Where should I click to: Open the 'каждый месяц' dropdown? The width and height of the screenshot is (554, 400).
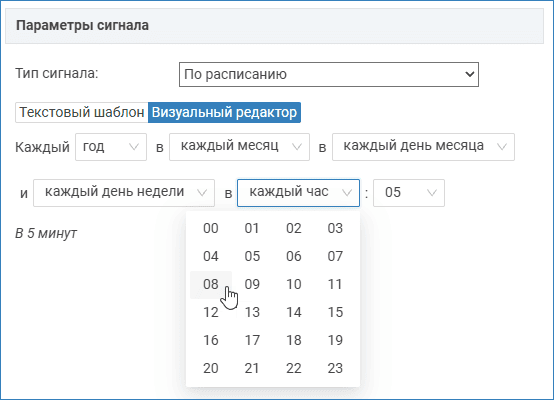[x=240, y=147]
